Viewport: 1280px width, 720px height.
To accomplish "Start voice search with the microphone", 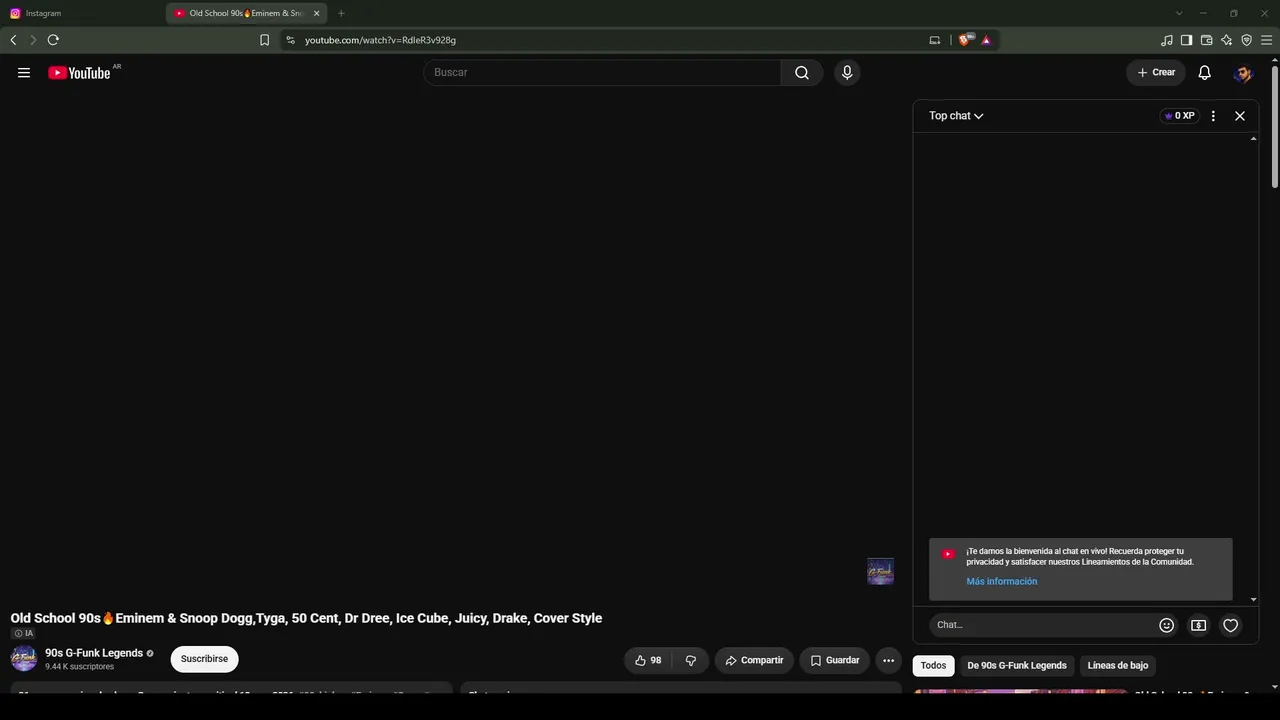I will (847, 72).
